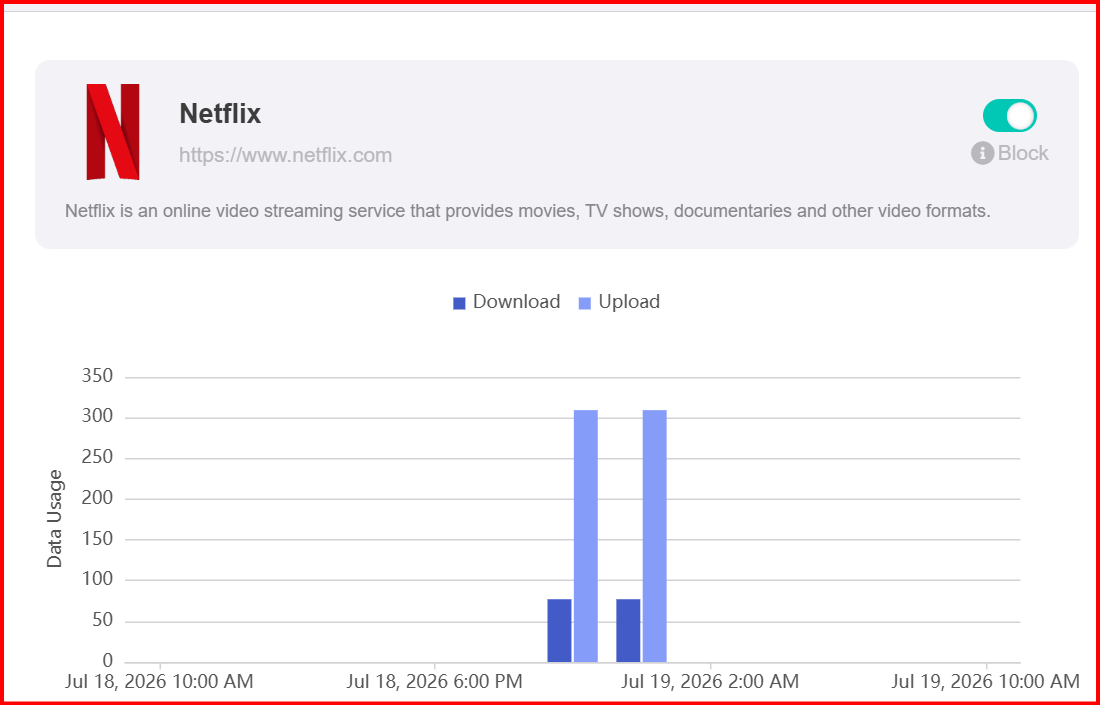This screenshot has height=705, width=1100.
Task: Hide the Upload series via its legend label
Action: pos(629,302)
